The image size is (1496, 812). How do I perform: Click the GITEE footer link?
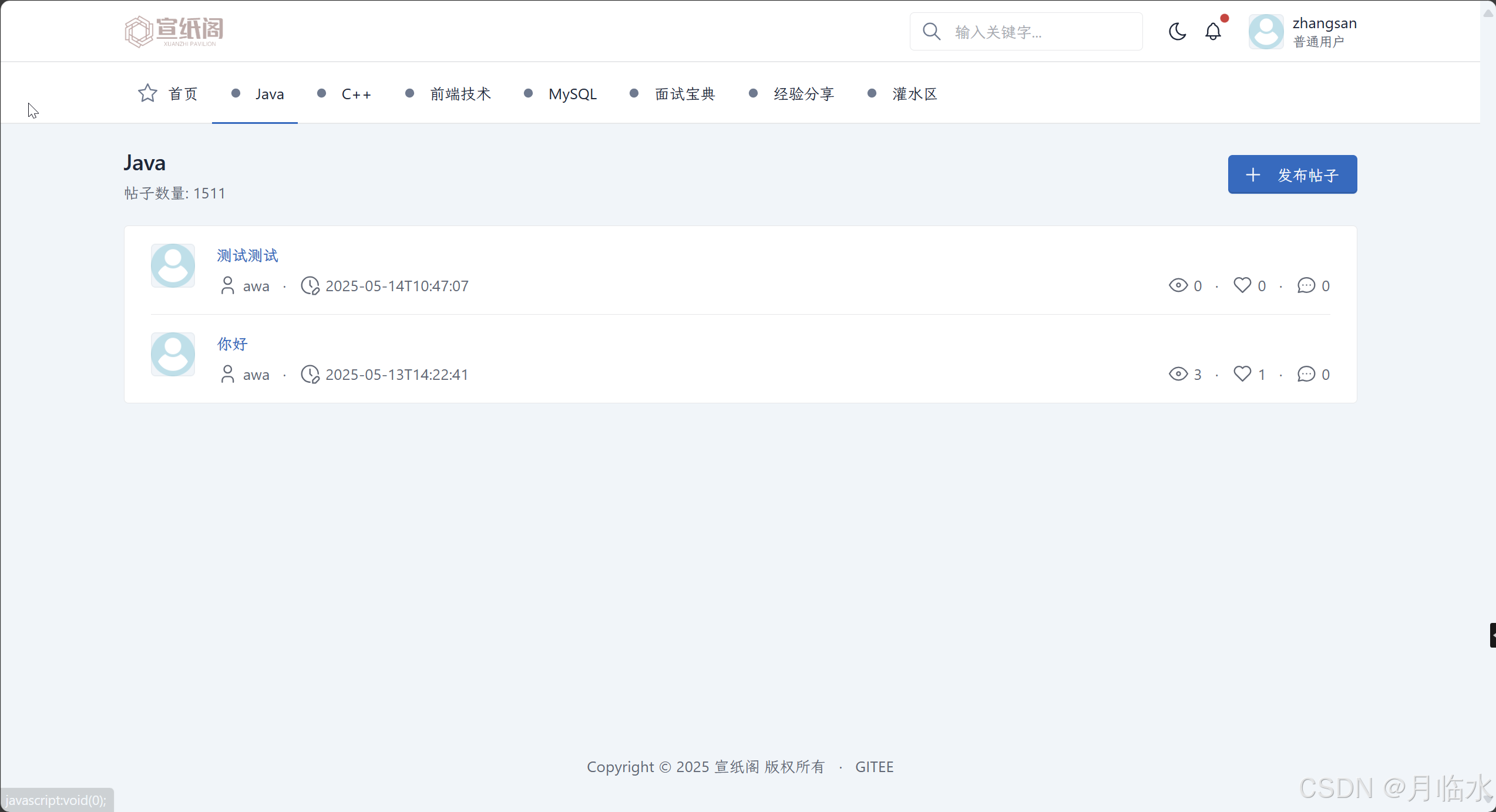coord(874,767)
